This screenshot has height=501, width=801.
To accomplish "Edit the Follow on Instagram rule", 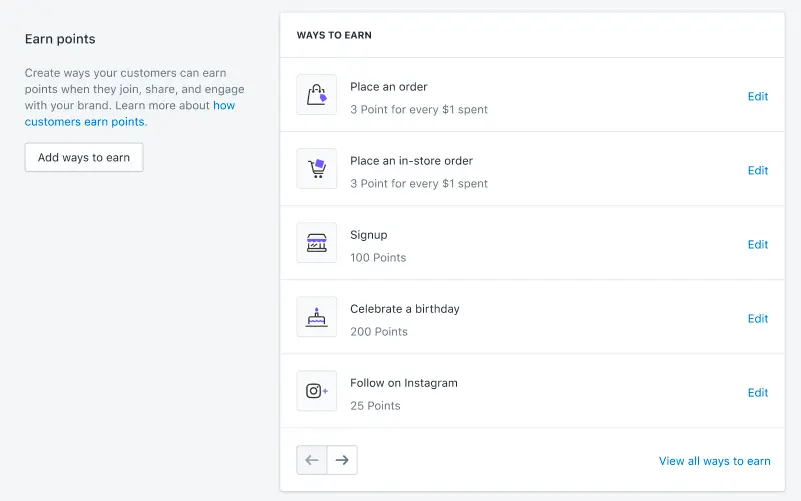I will pos(758,392).
